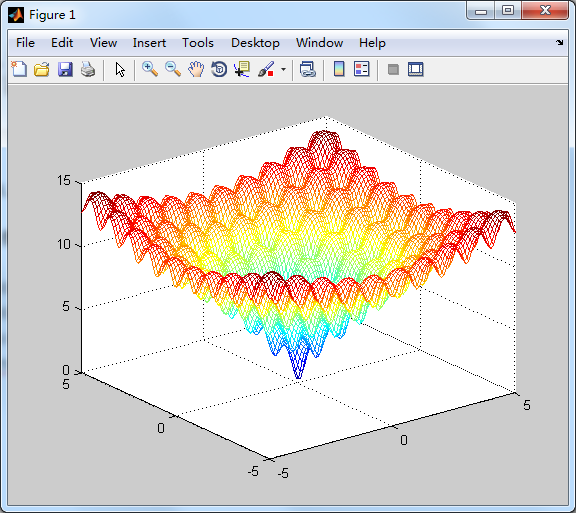Click the Show Plot Tools icon
Image resolution: width=576 pixels, height=513 pixels.
[415, 69]
